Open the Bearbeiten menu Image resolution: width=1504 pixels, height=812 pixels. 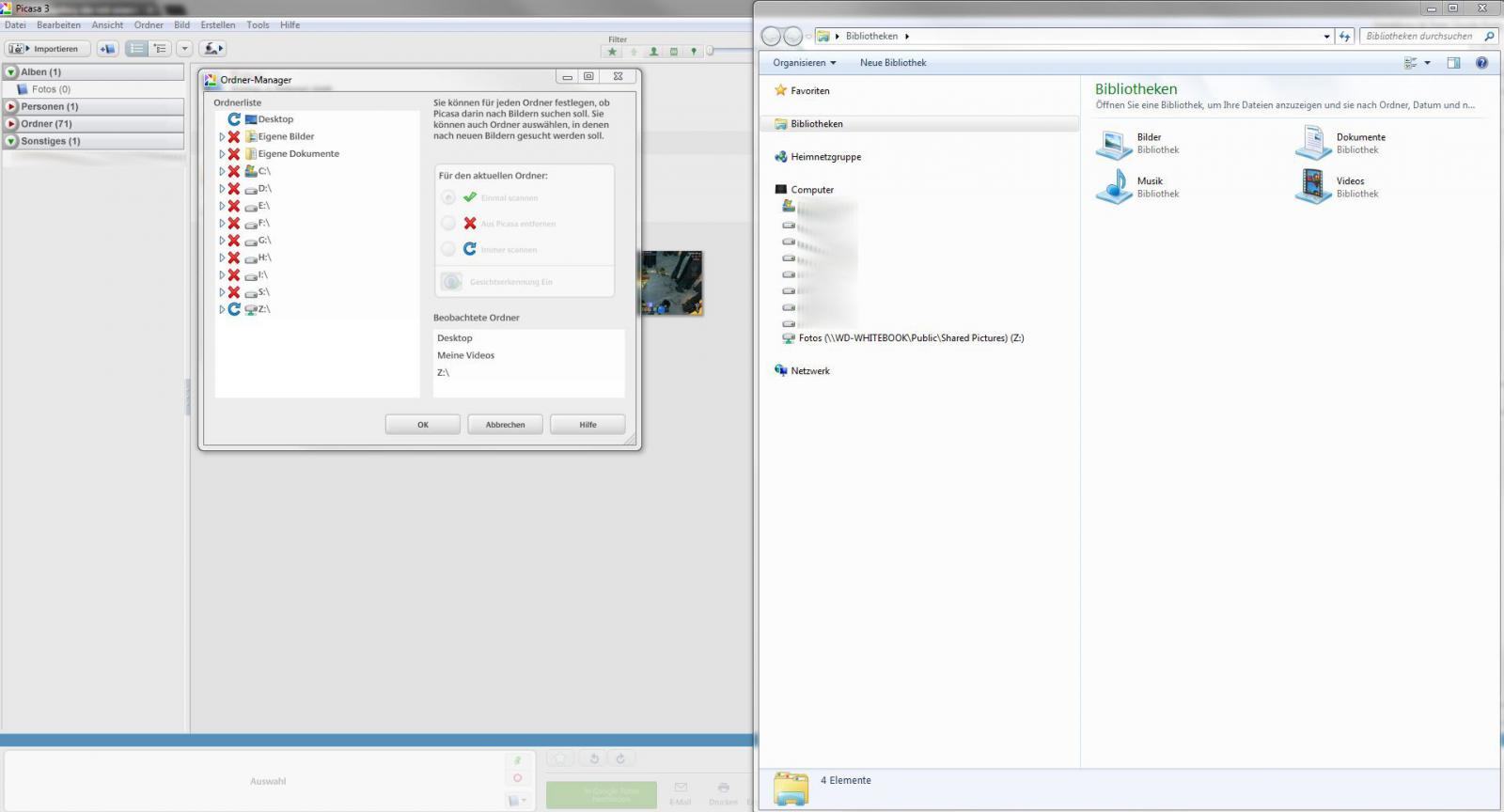tap(58, 25)
